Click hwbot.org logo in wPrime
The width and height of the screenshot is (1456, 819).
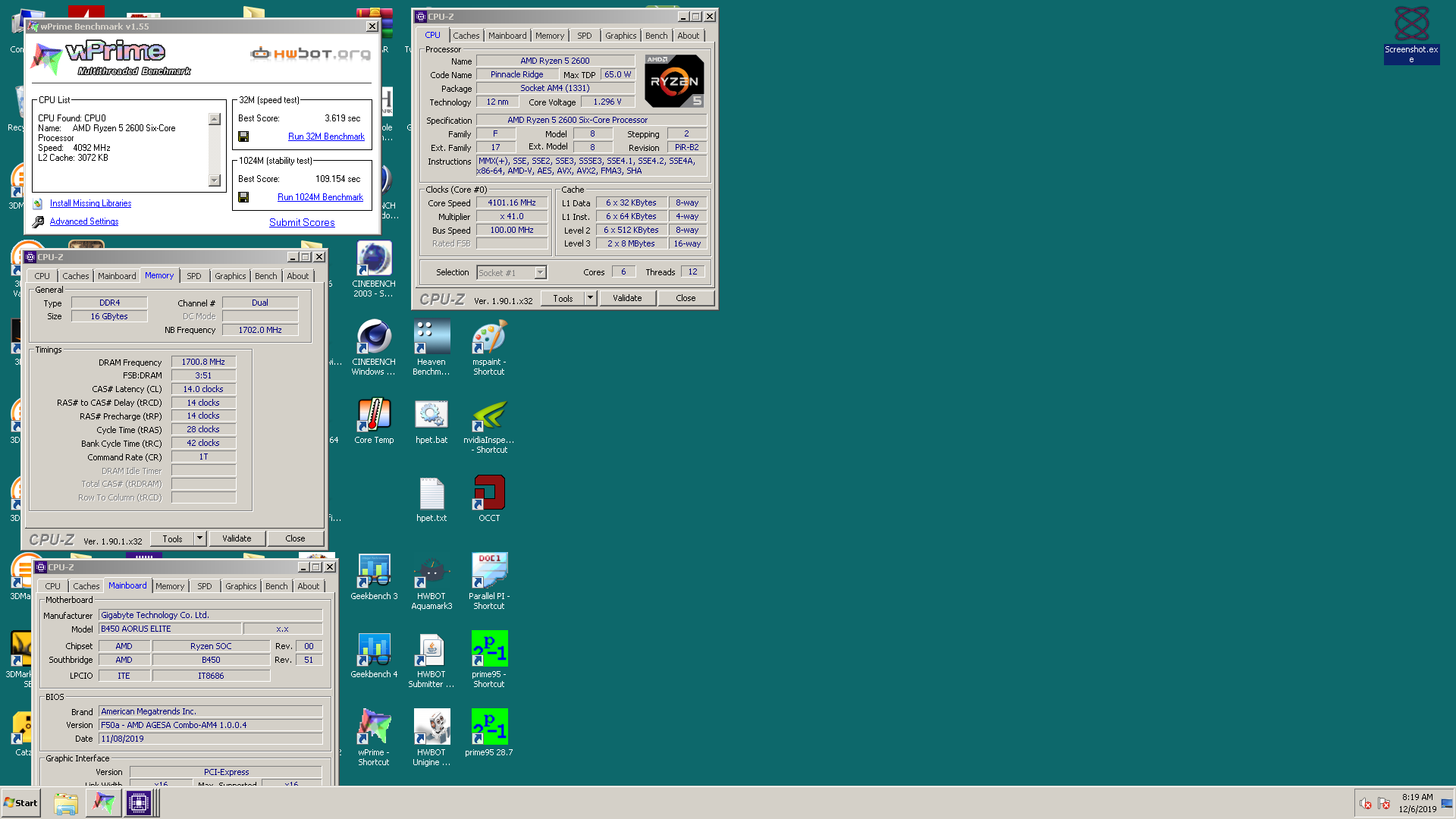pyautogui.click(x=311, y=53)
